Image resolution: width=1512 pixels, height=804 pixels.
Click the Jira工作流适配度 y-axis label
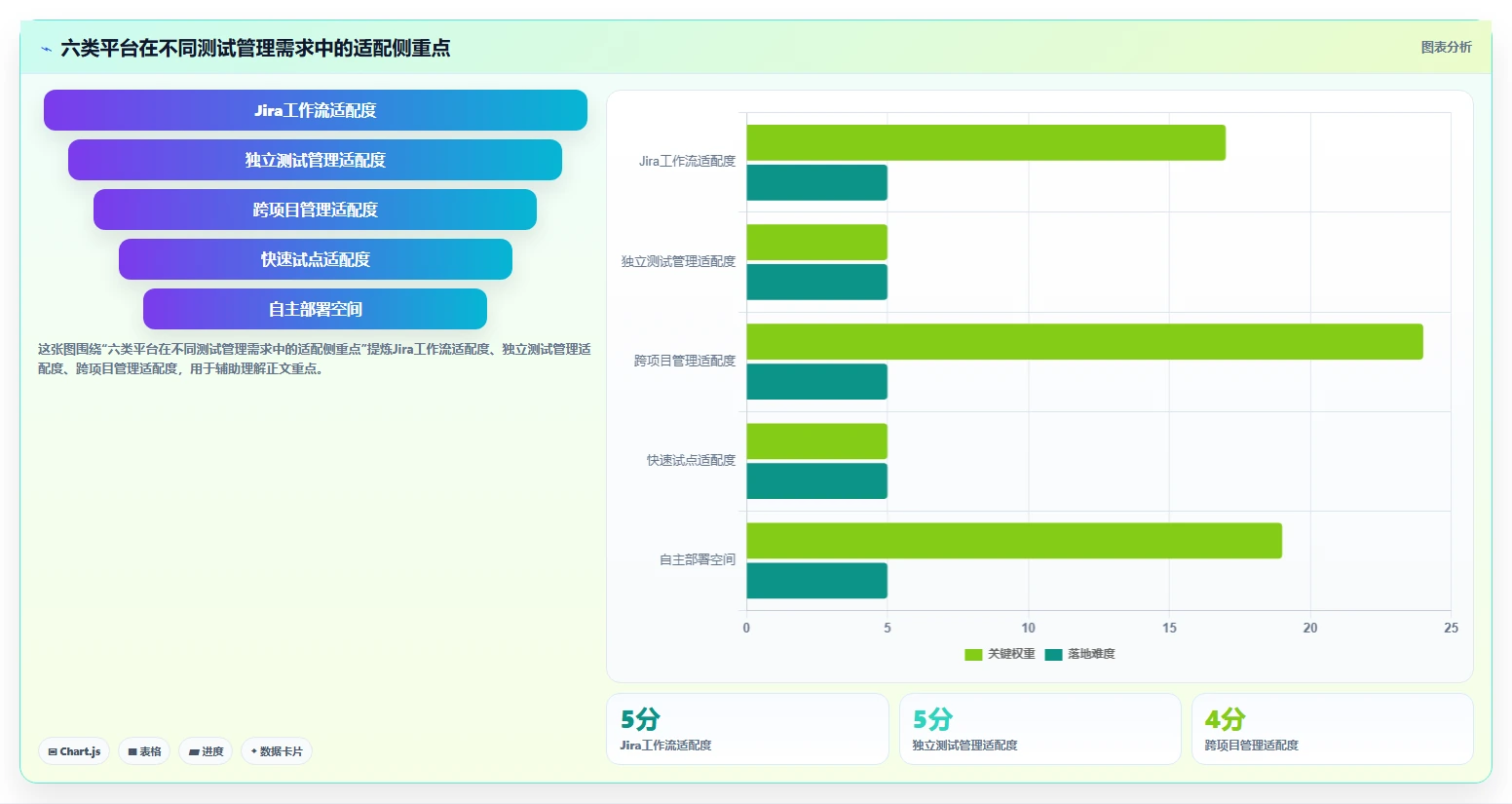click(x=687, y=162)
